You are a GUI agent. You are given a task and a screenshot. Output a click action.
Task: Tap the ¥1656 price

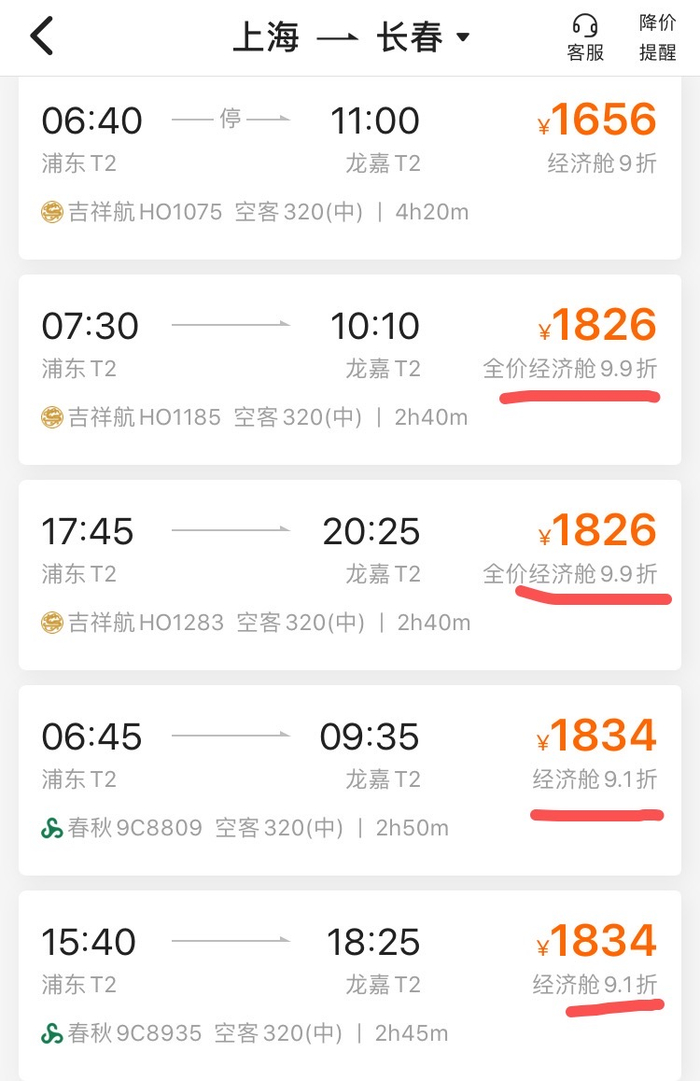coord(598,121)
